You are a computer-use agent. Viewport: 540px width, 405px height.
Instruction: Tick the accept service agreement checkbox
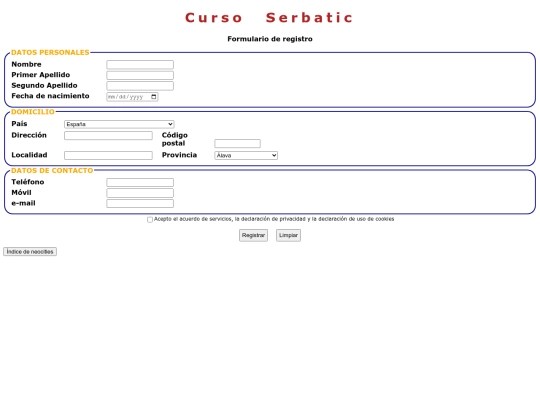click(150, 219)
